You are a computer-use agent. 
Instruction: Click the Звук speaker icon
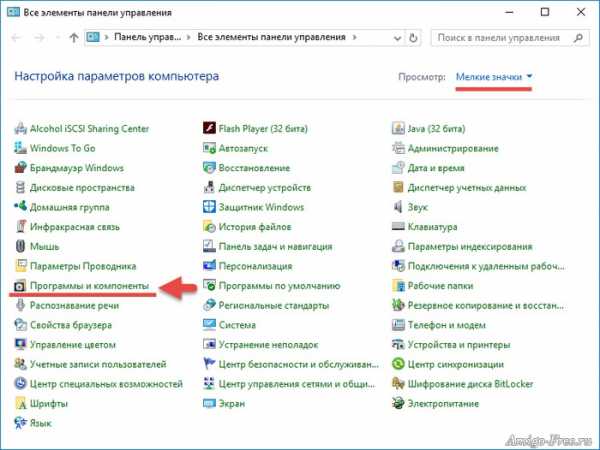tap(398, 207)
